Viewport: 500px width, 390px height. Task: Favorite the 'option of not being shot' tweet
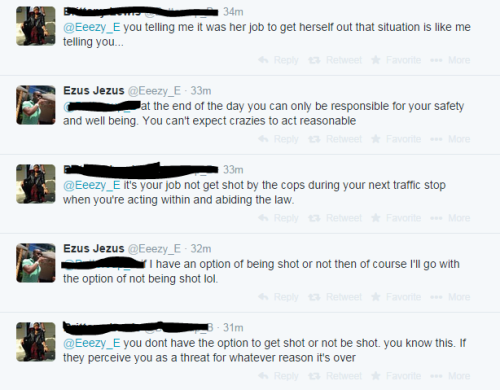396,297
